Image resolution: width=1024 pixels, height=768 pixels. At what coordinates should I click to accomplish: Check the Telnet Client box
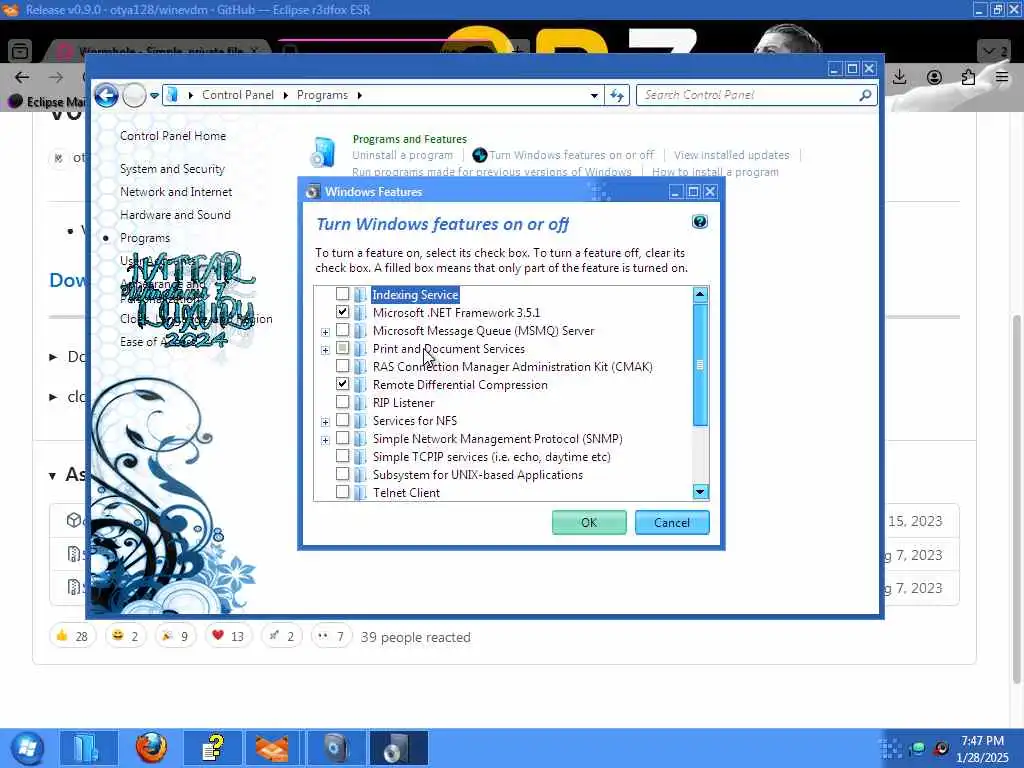point(342,492)
